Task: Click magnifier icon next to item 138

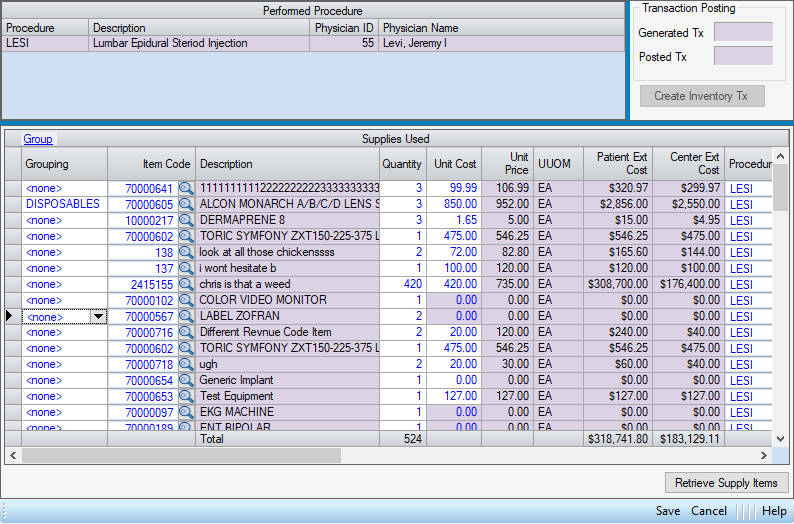Action: point(186,252)
